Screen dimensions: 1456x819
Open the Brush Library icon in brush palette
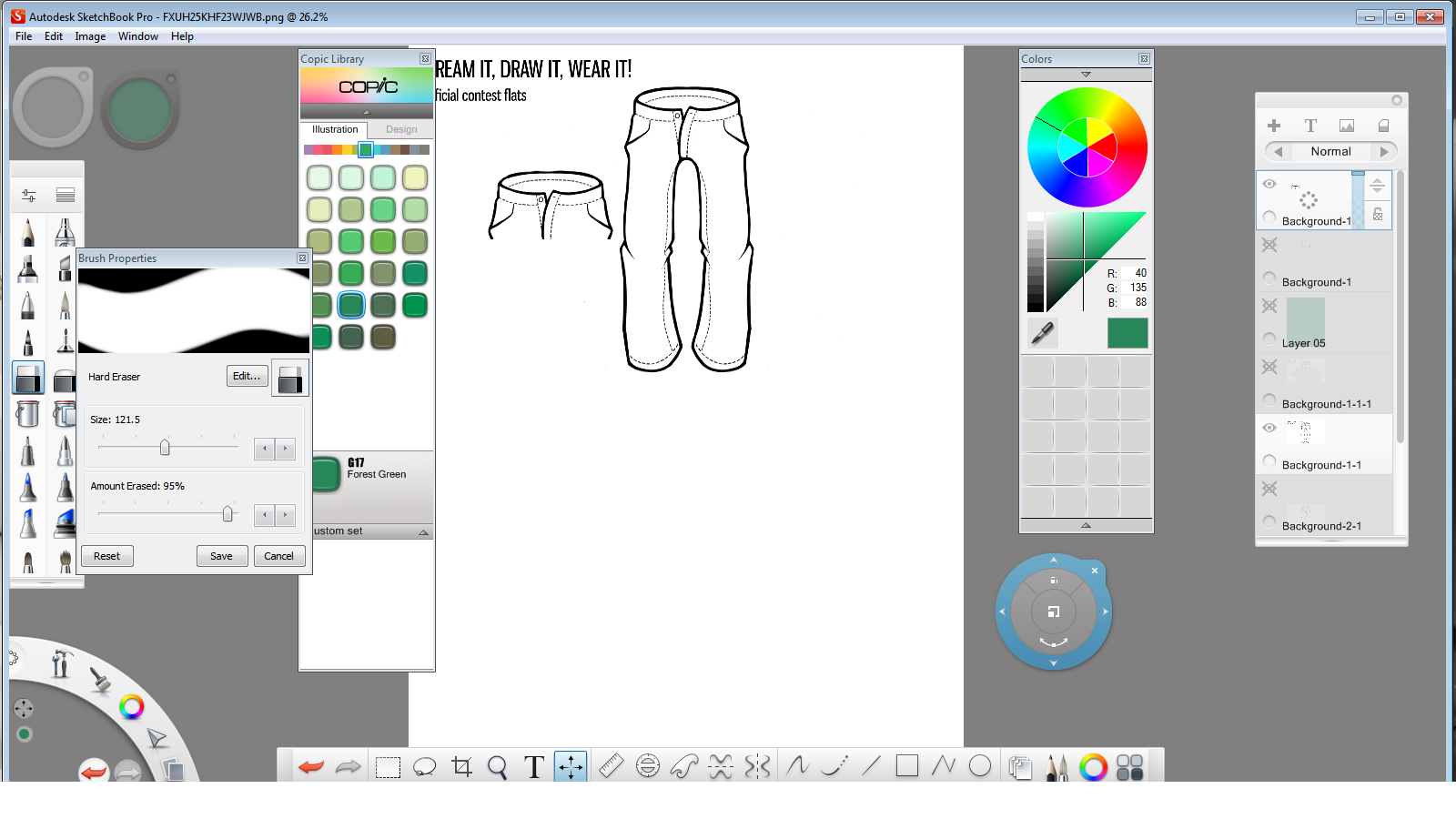pyautogui.click(x=66, y=195)
